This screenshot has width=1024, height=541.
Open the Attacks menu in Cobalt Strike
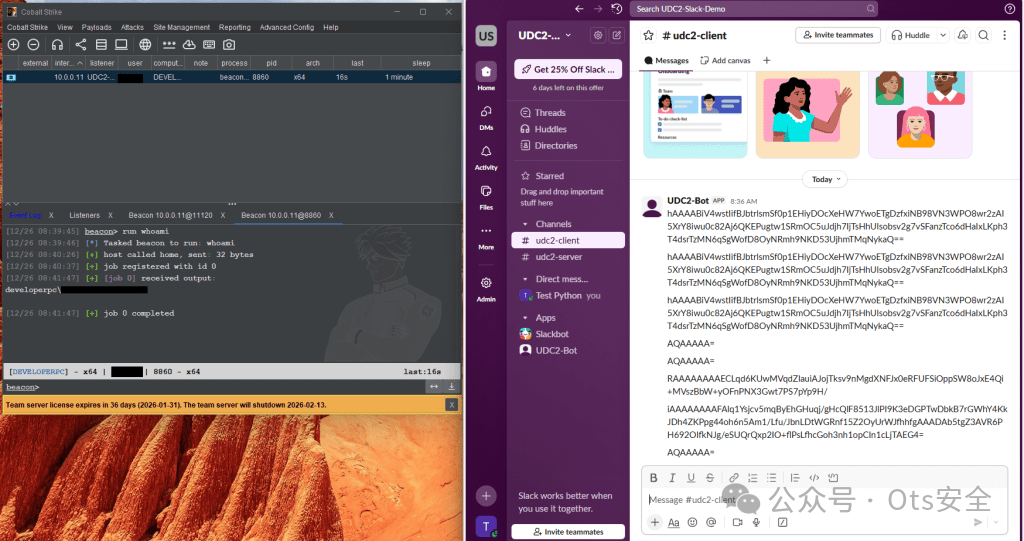click(132, 27)
